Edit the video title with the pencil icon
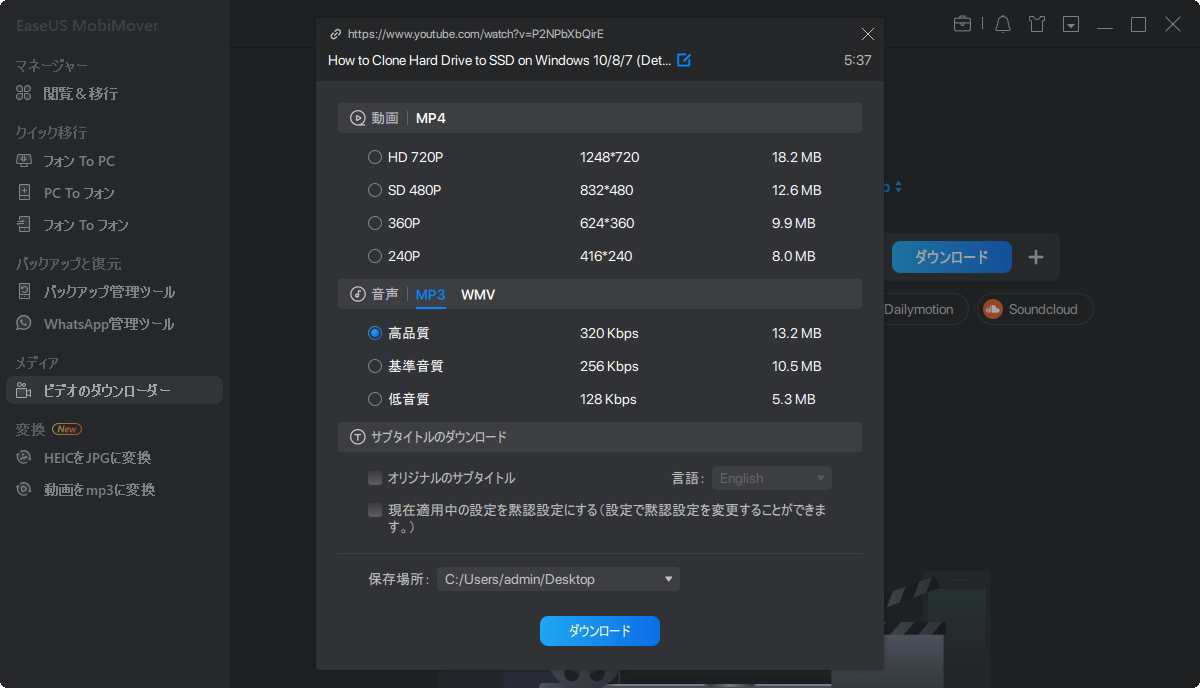This screenshot has height=688, width=1200. point(684,60)
